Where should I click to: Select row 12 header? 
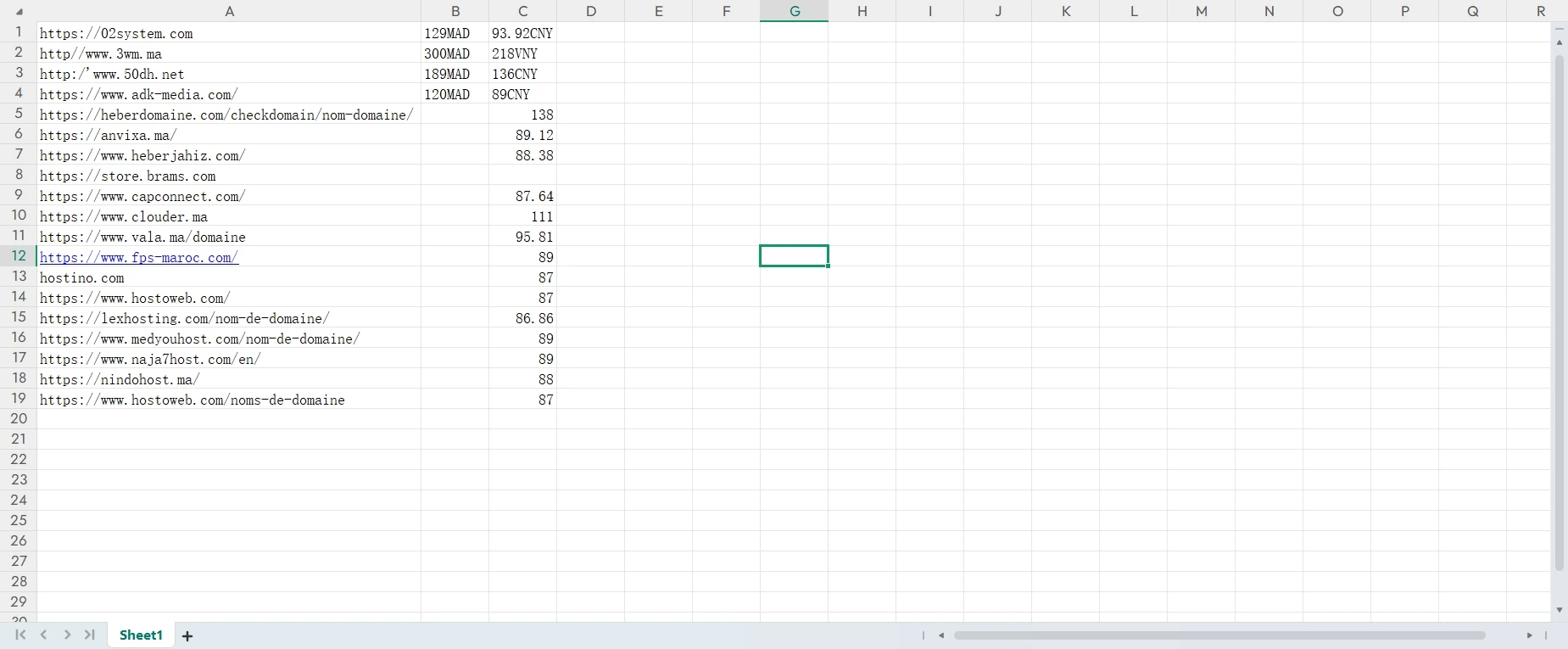coord(19,255)
